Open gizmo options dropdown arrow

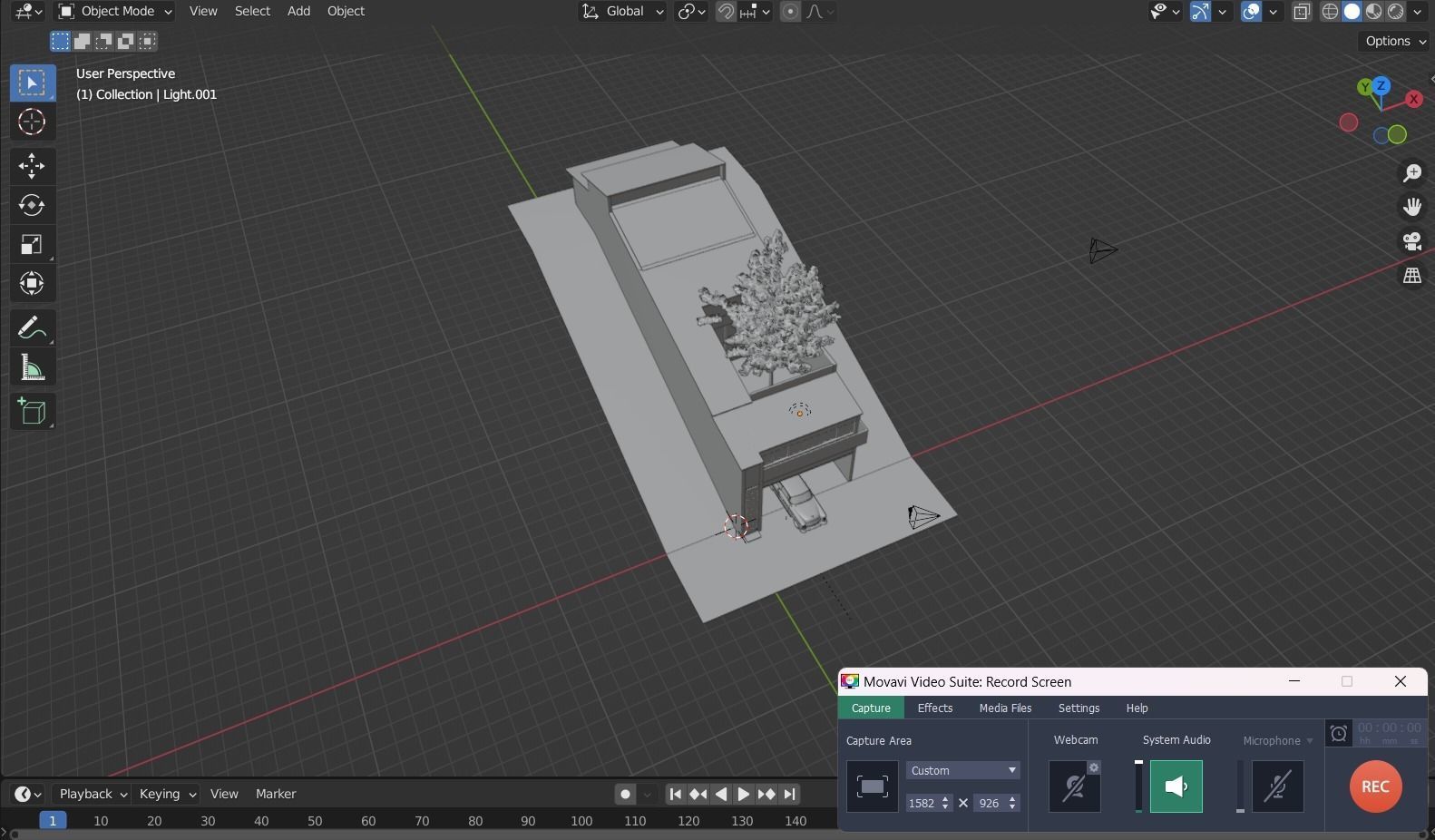[1223, 11]
